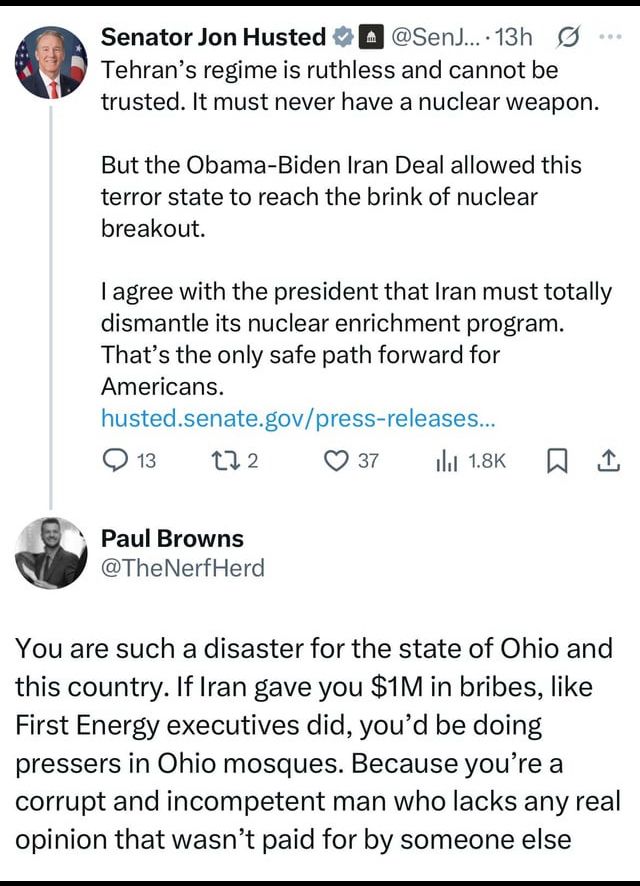Screen dimensions: 640x886
Task: Open Paul Browns' profile avatar
Action: click(x=50, y=553)
